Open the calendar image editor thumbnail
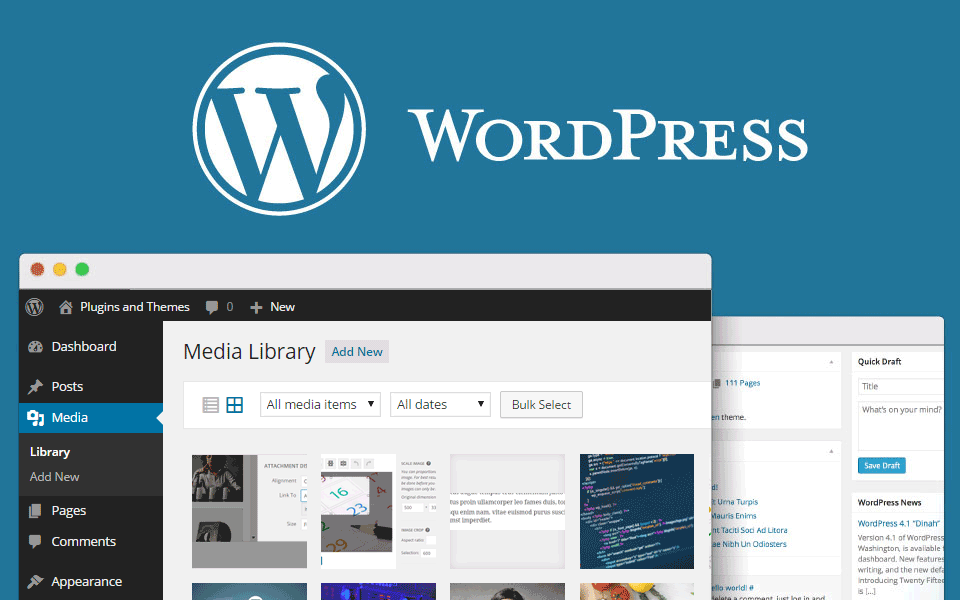 click(x=378, y=511)
